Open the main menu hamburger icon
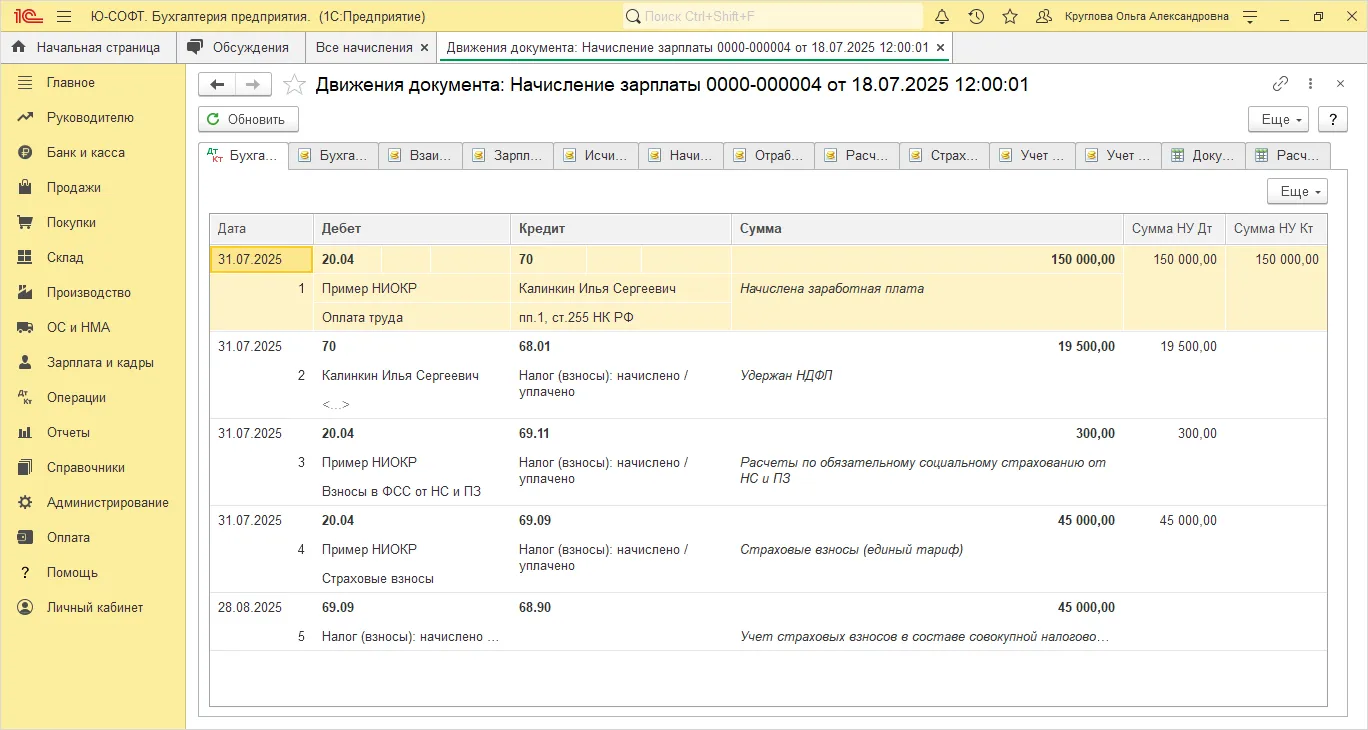The width and height of the screenshot is (1368, 730). (64, 17)
